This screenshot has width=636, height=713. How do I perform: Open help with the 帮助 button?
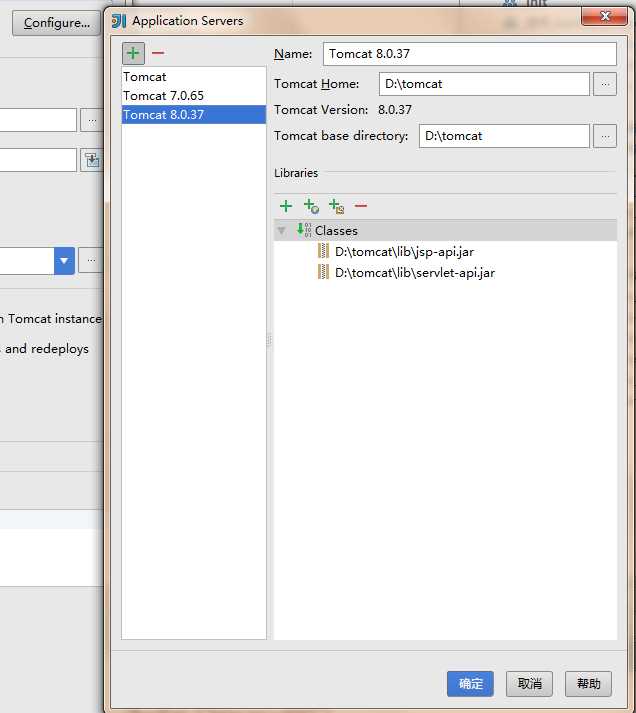pos(588,683)
